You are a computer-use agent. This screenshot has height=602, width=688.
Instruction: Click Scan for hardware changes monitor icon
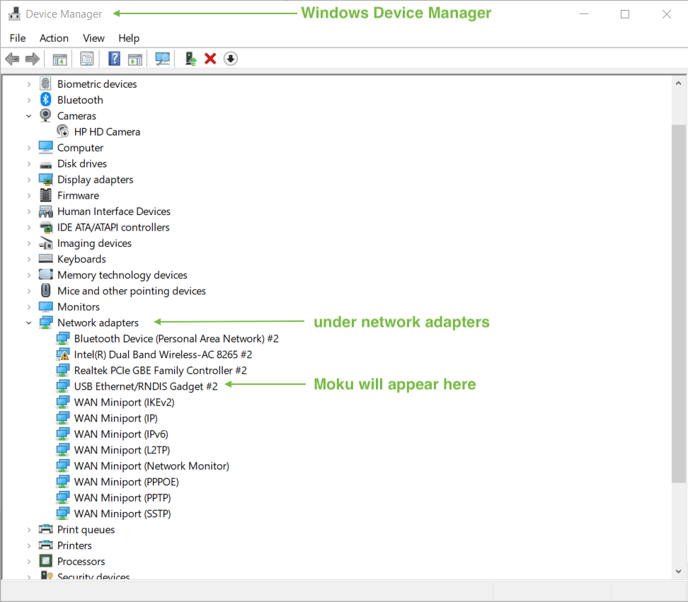tap(162, 59)
